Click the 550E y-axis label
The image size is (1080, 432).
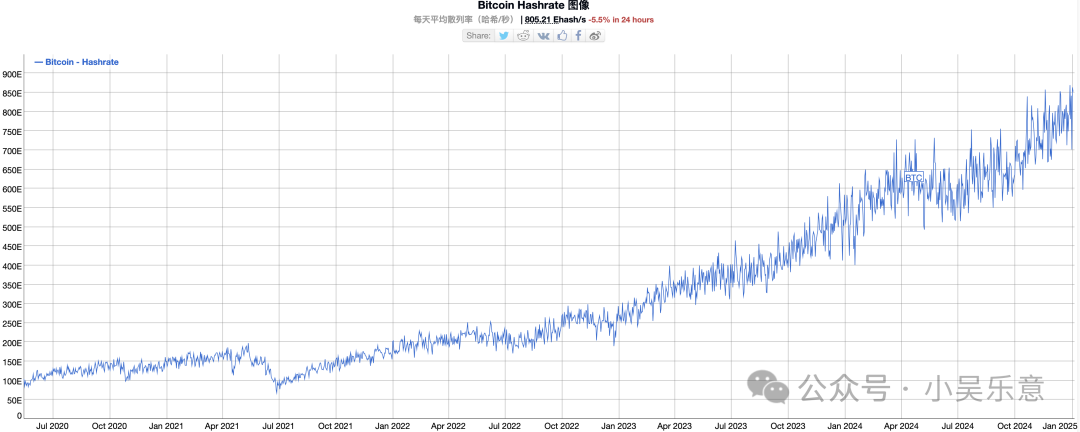pos(12,207)
